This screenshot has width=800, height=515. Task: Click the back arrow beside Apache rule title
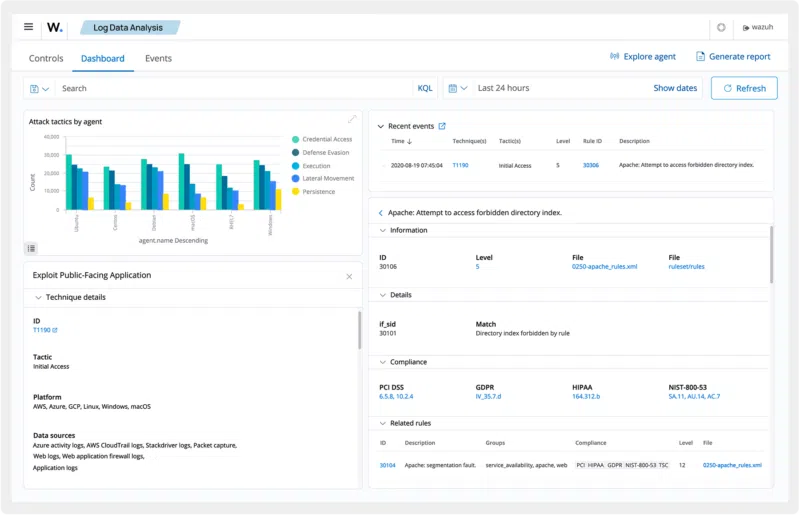(x=380, y=213)
